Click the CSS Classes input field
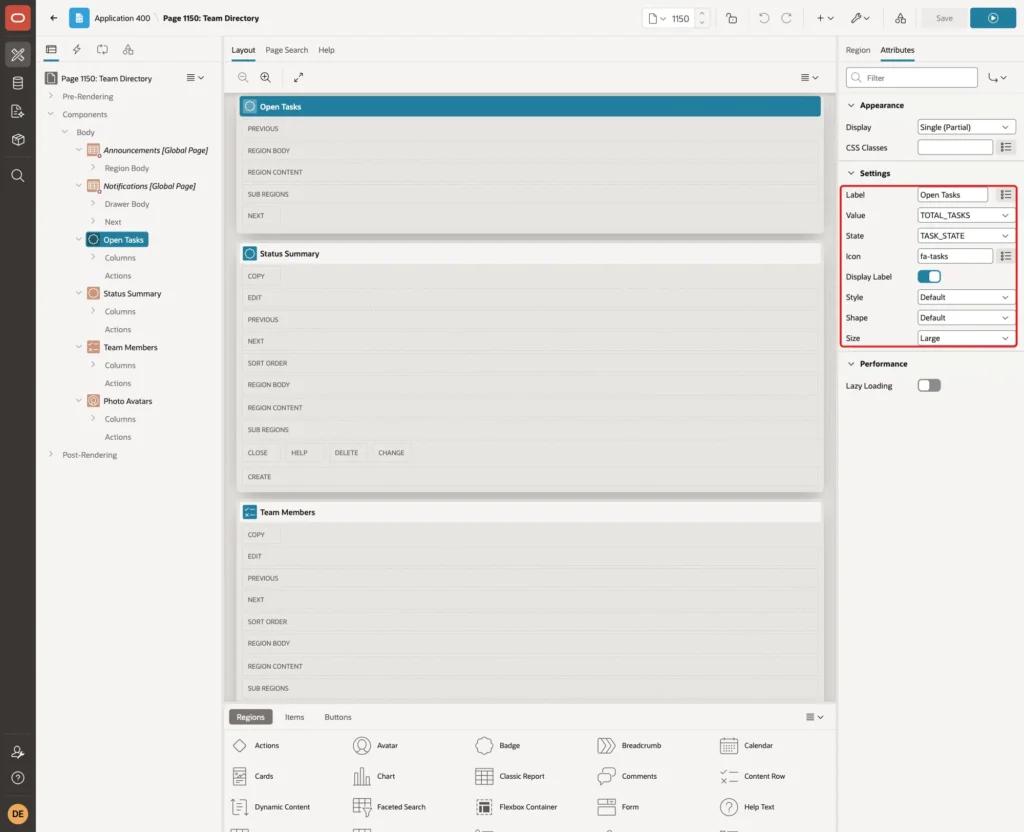1024x832 pixels. 955,148
